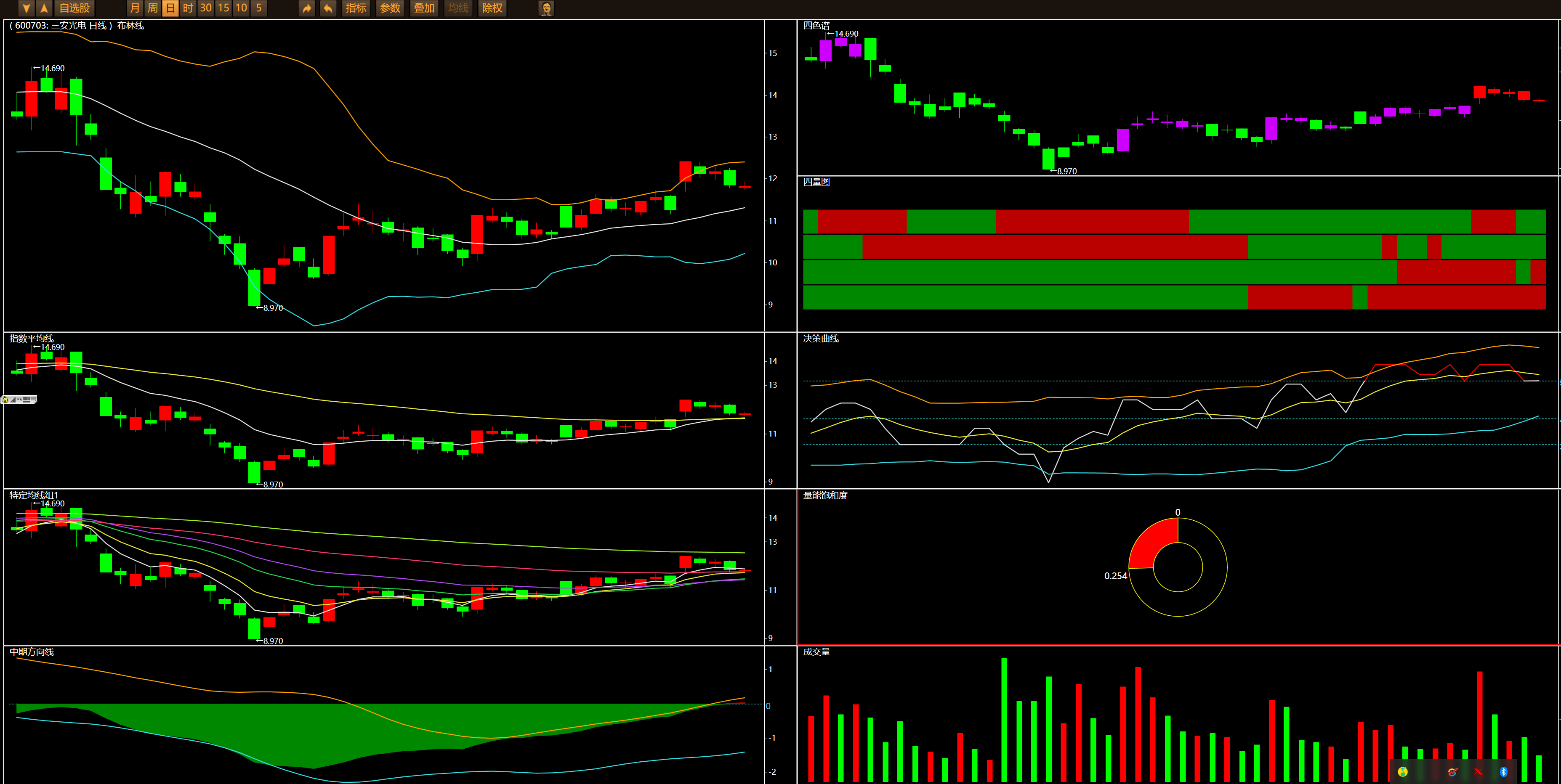The image size is (1561, 784).
Task: Open the 参数 parameters menu
Action: tap(390, 8)
